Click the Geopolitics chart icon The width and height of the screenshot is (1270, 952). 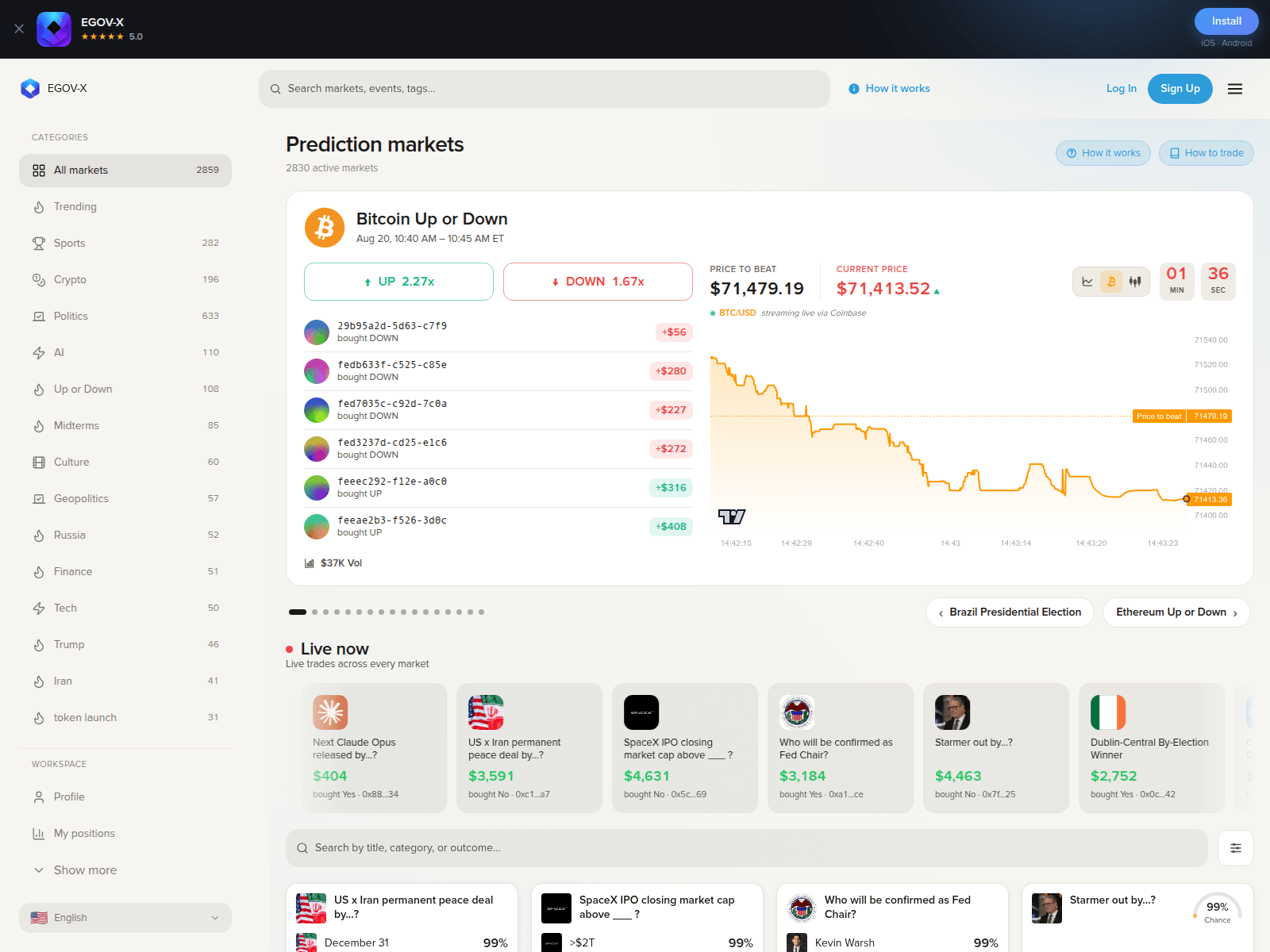pyautogui.click(x=39, y=499)
